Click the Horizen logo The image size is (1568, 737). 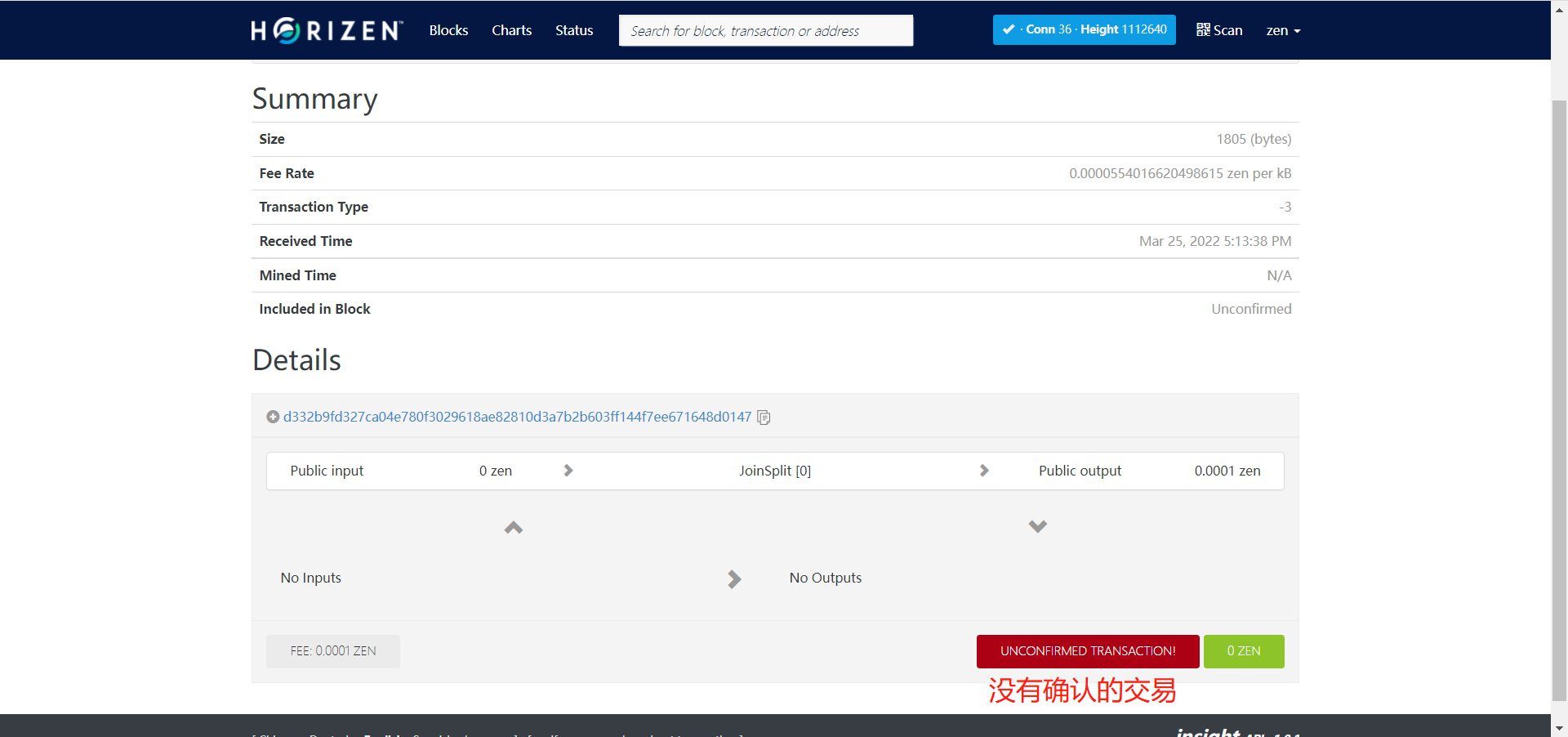click(327, 30)
